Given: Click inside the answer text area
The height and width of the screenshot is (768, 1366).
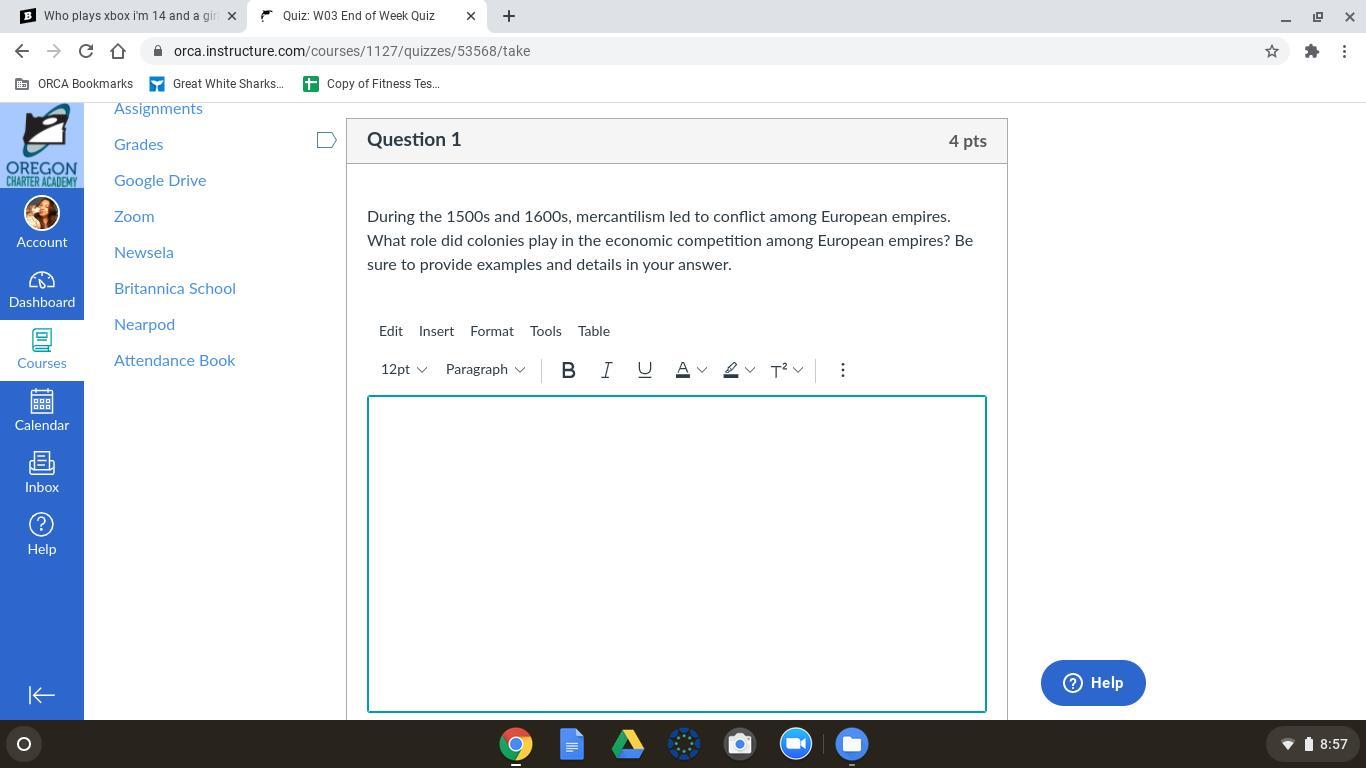Looking at the screenshot, I should coord(677,554).
